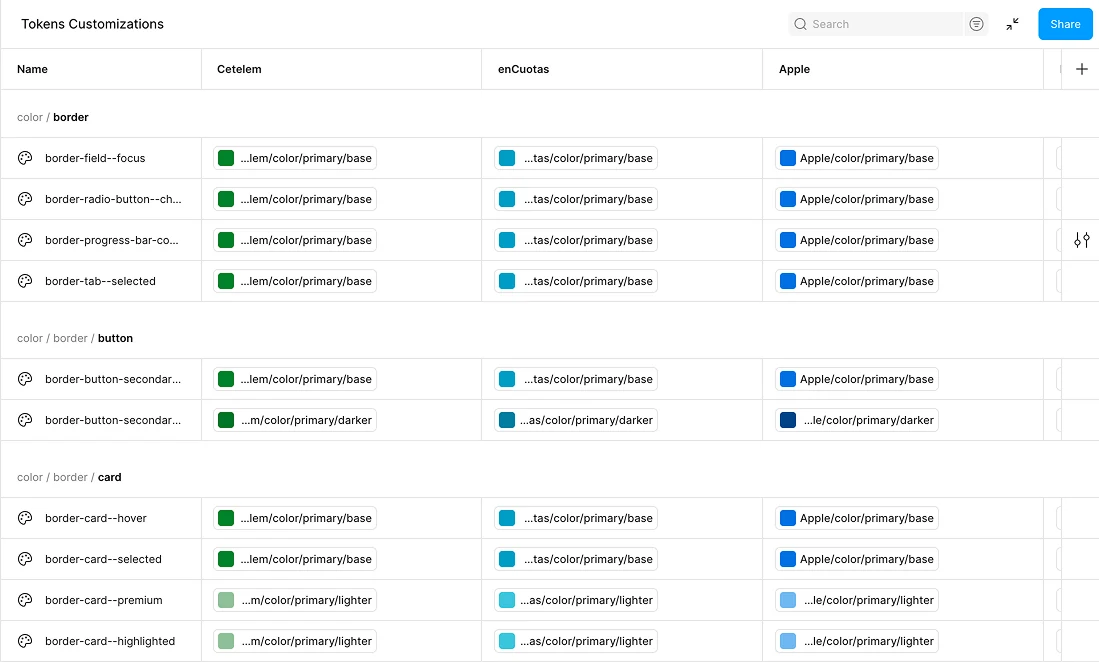Share the Tokens Customizations collection
Screen dimensions: 1099x662
coord(1065,24)
